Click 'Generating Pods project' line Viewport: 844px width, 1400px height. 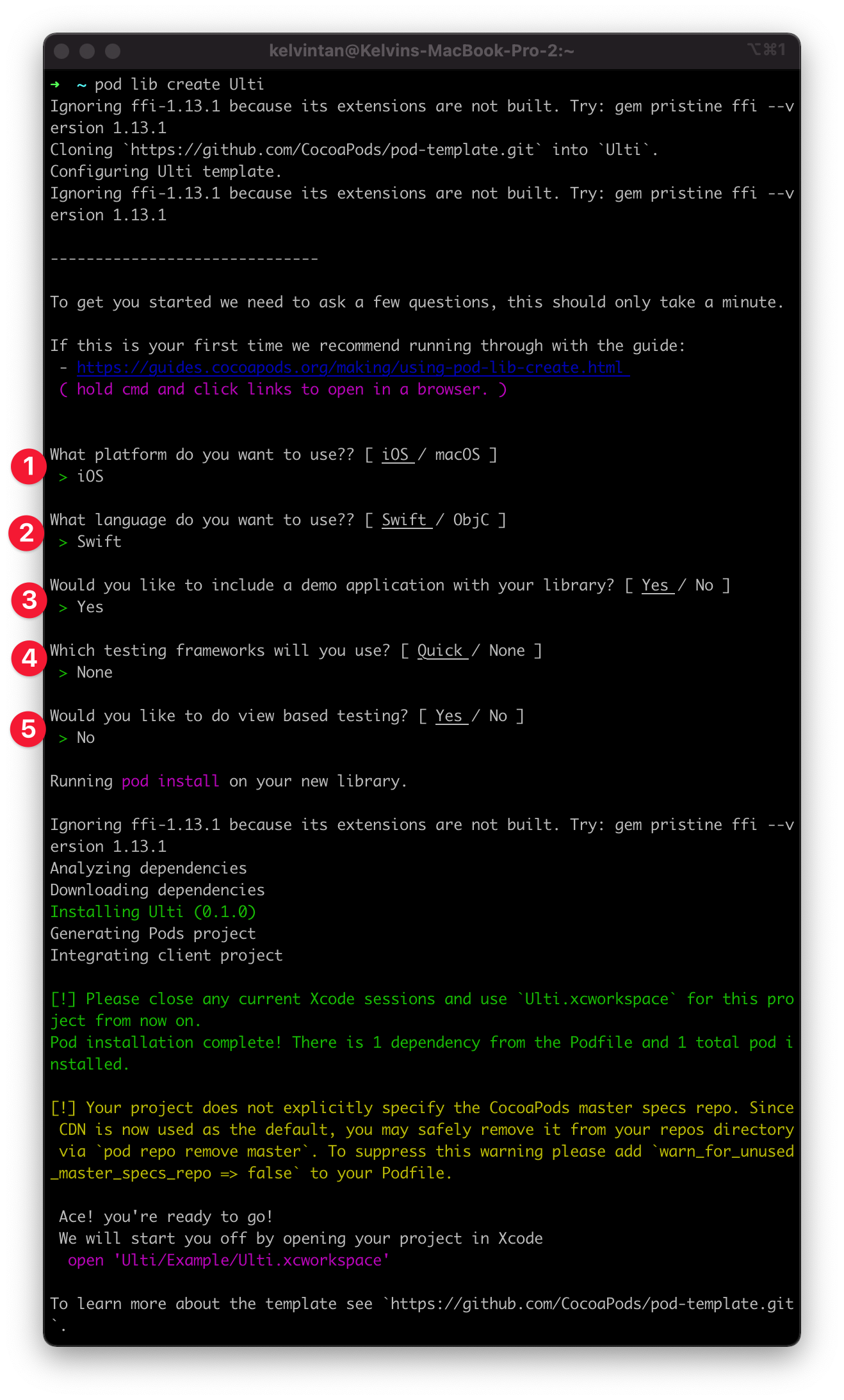coord(153,934)
